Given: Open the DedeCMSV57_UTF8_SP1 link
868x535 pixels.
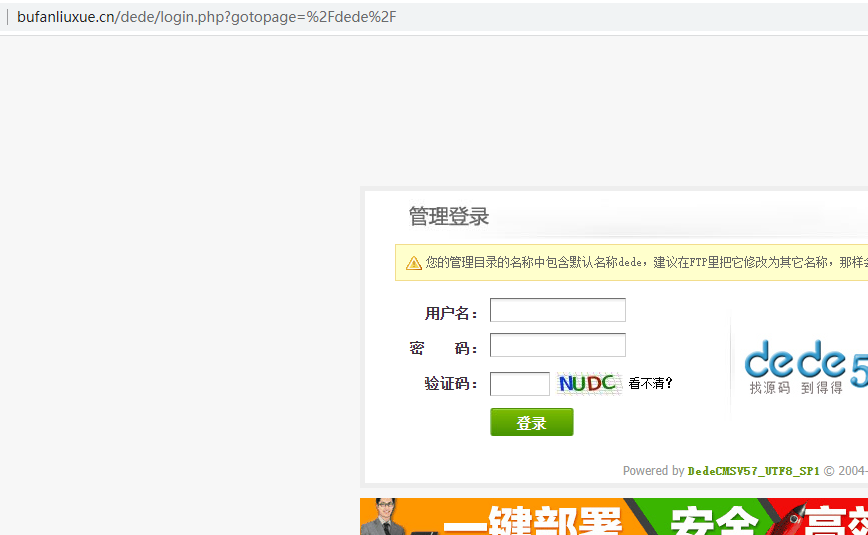Looking at the screenshot, I should click(753, 471).
